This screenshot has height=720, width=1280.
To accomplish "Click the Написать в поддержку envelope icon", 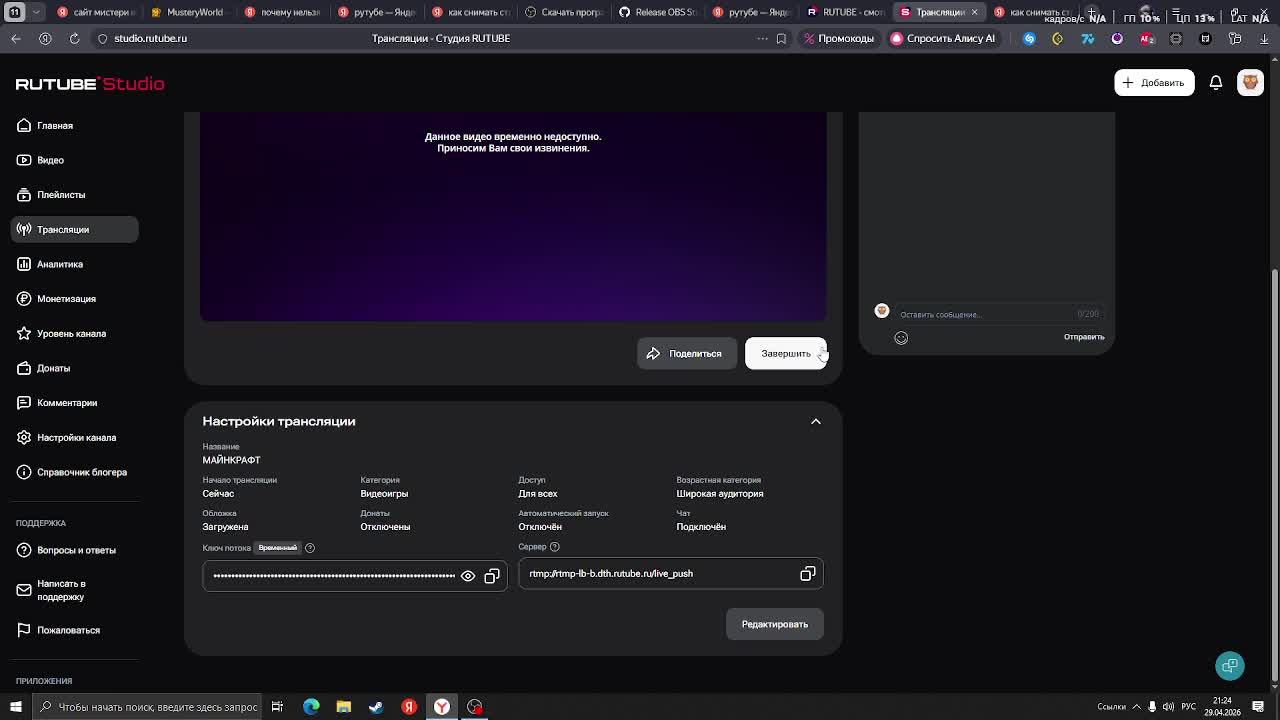I will pos(24,590).
